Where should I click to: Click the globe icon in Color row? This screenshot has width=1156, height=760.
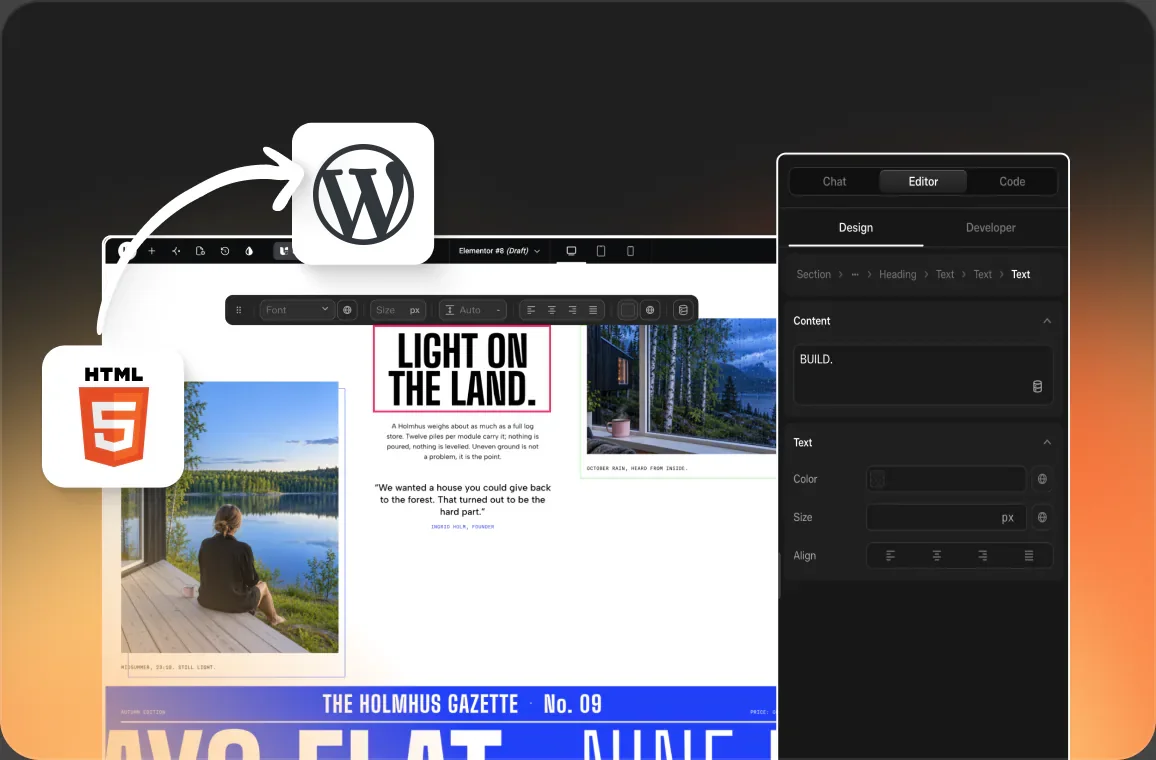tap(1042, 479)
